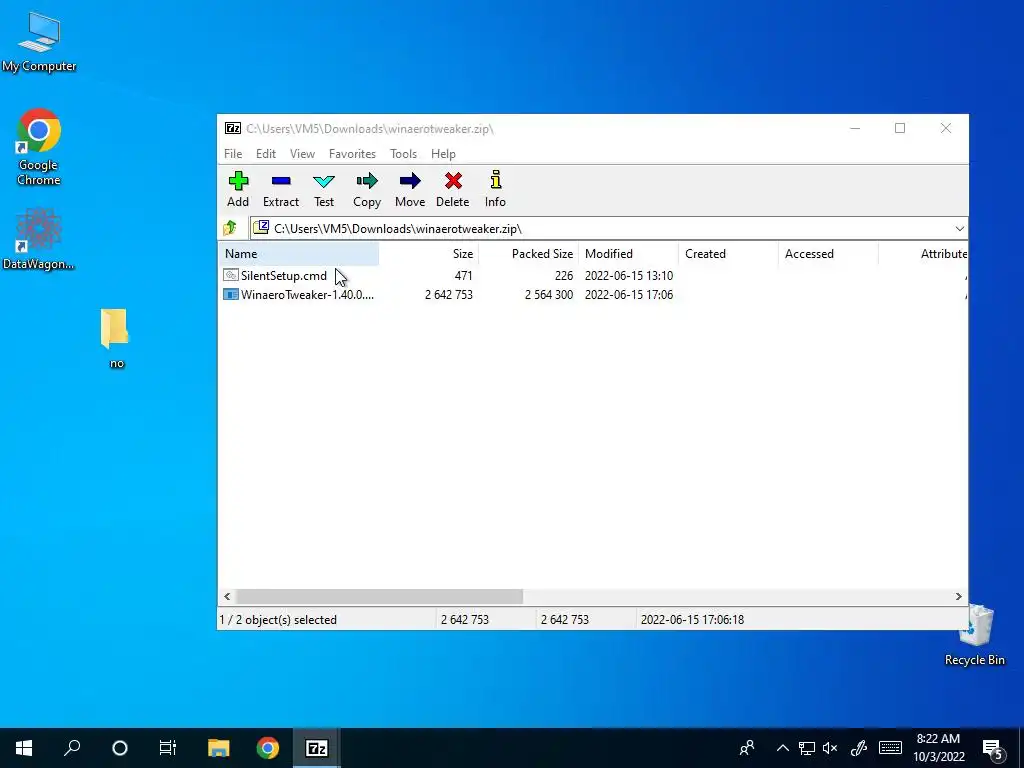Click the 7-Zip taskbar button
Image resolution: width=1024 pixels, height=768 pixels.
tap(317, 748)
